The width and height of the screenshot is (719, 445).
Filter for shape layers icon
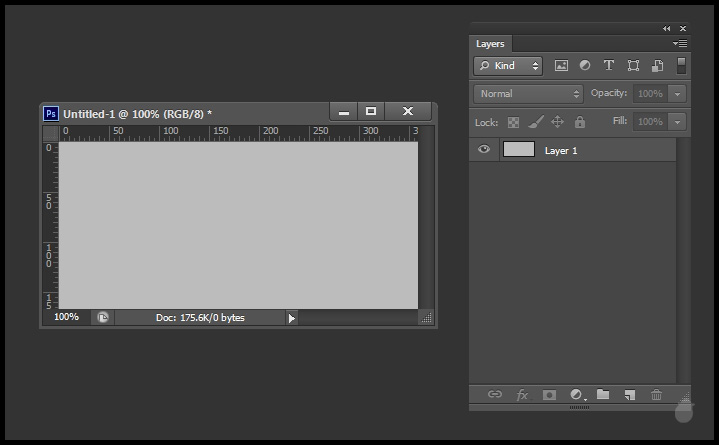click(633, 66)
